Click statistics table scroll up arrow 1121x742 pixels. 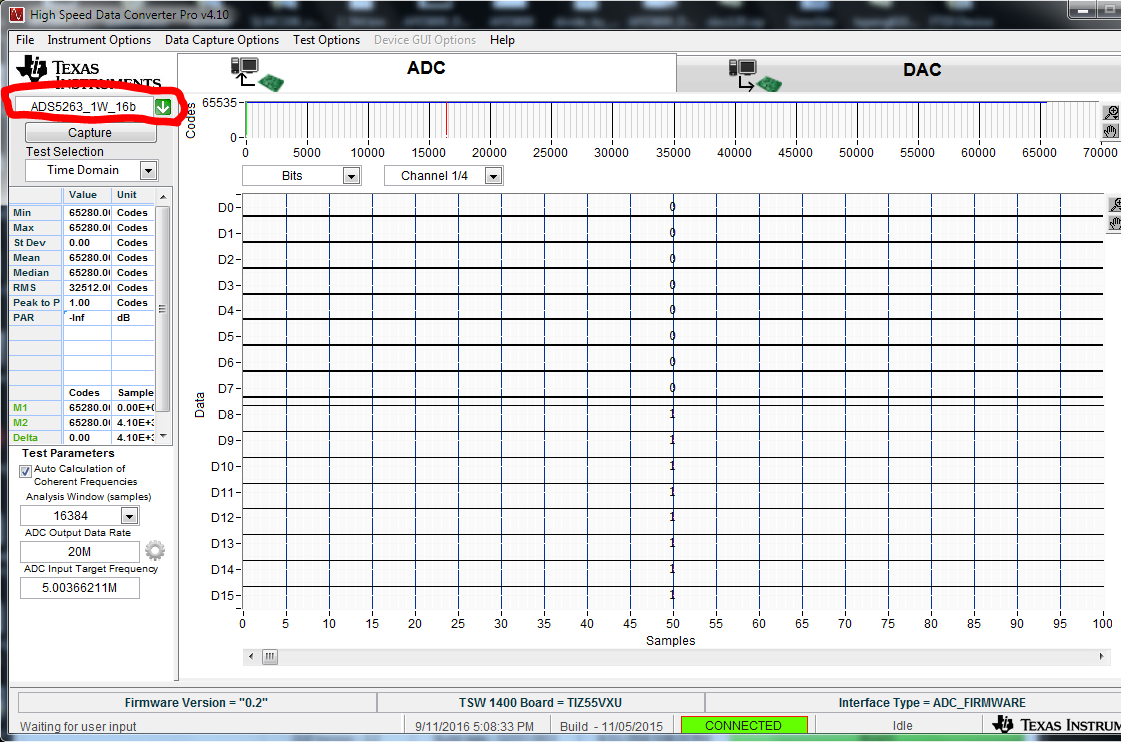point(163,196)
